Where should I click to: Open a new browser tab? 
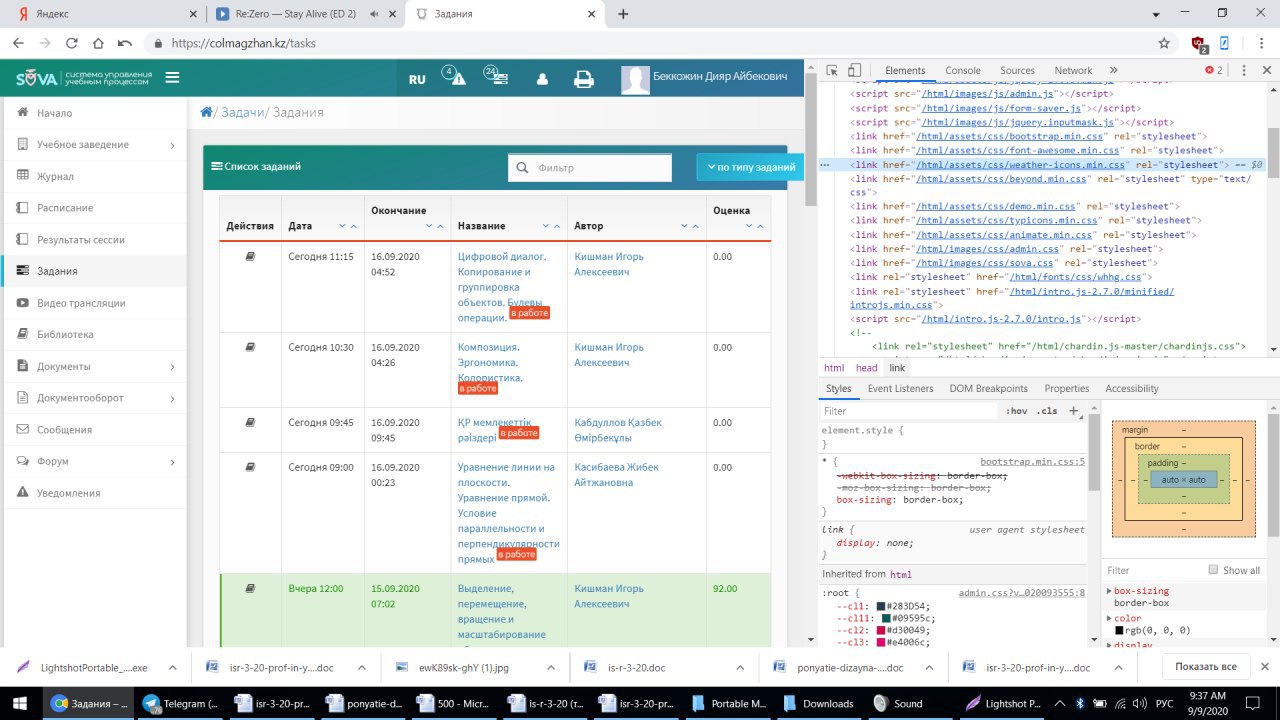click(623, 14)
